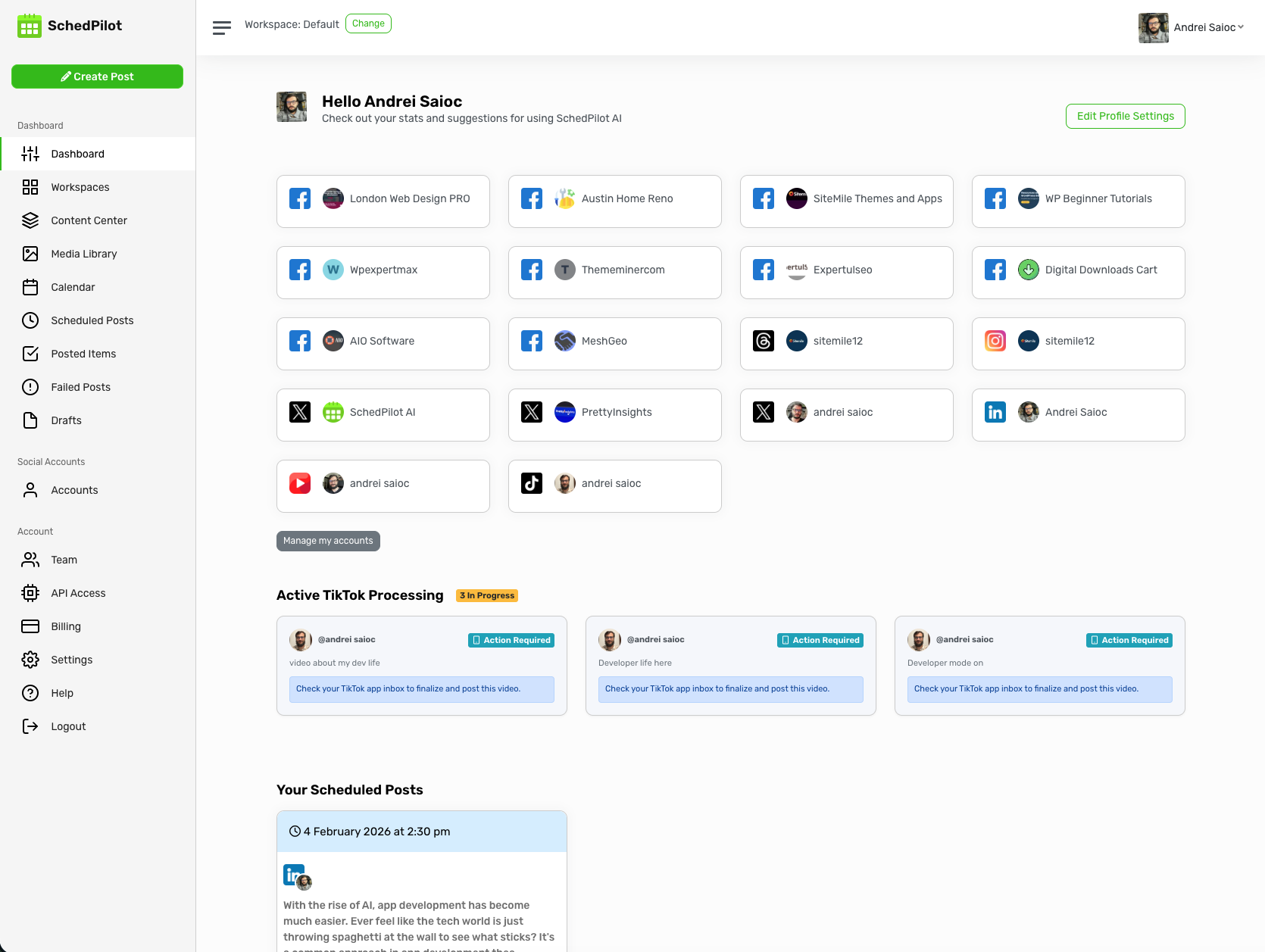
Task: Click the TikTok inbox notice under 'Developer life here'
Action: click(731, 689)
